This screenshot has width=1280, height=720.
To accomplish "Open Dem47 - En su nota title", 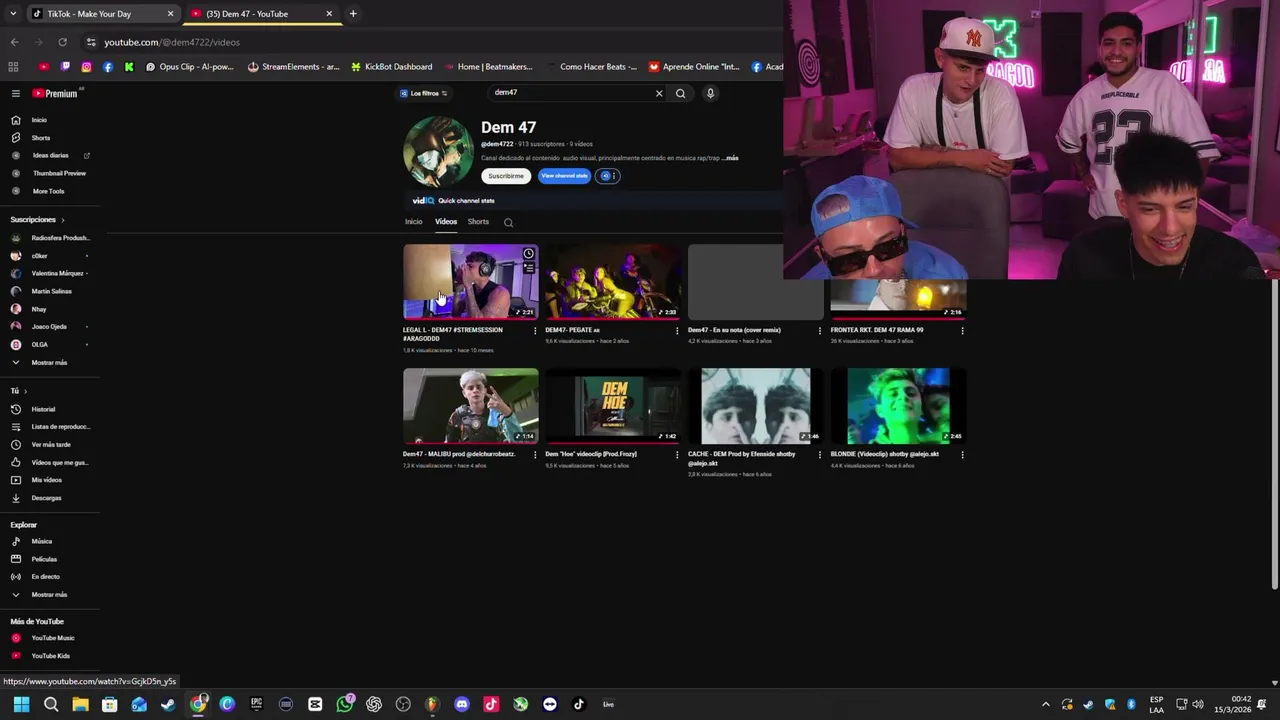I will point(734,330).
